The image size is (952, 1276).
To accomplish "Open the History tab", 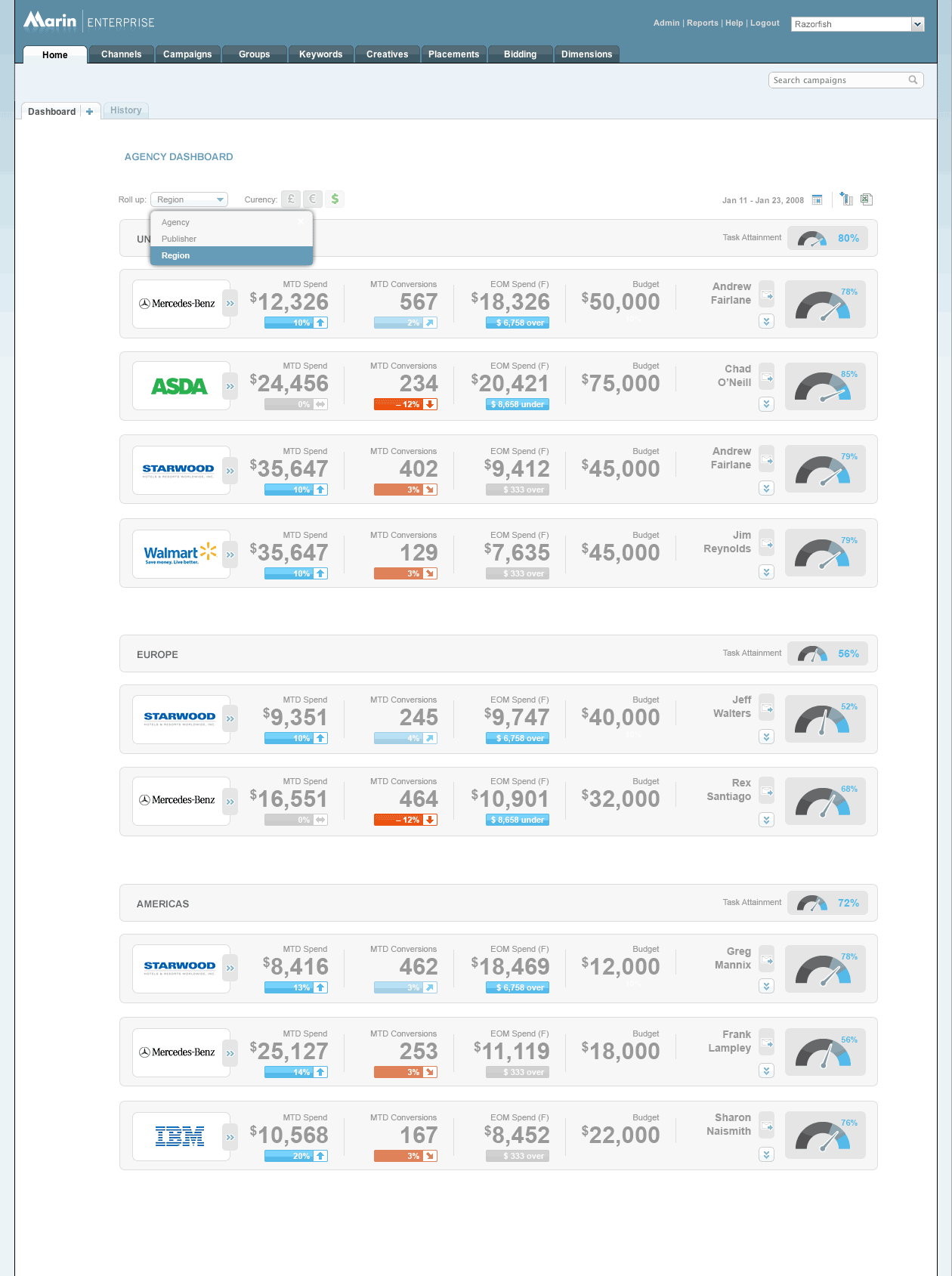I will click(125, 110).
